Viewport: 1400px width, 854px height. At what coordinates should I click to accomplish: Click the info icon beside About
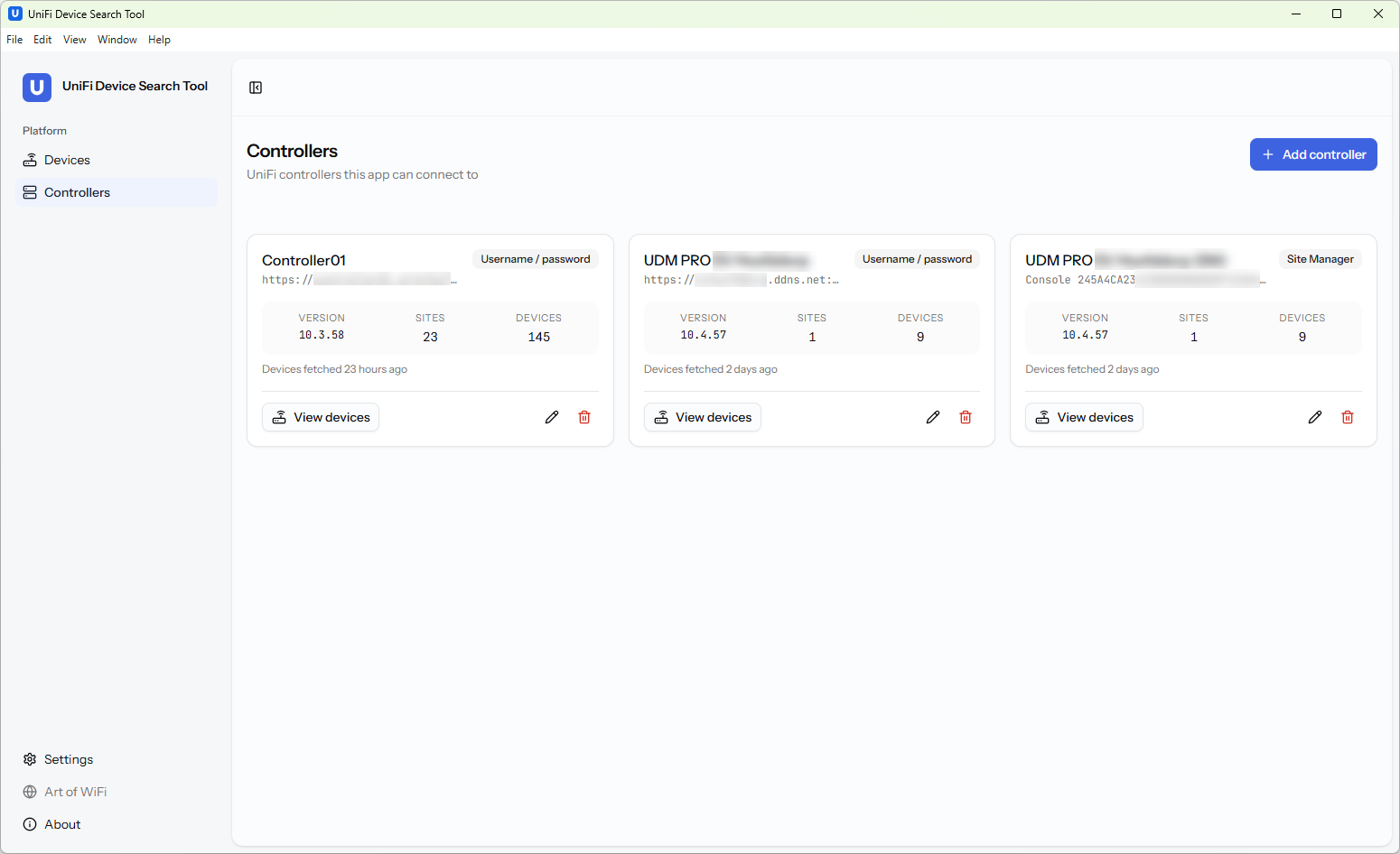click(30, 824)
